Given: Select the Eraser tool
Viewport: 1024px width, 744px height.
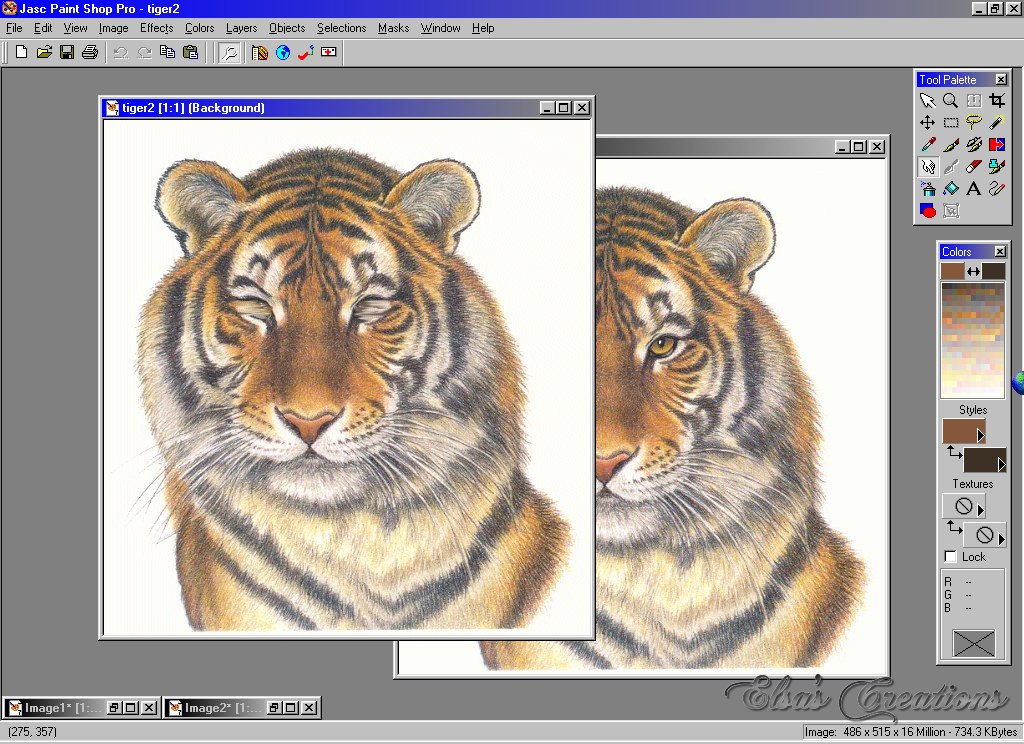Looking at the screenshot, I should click(x=973, y=166).
